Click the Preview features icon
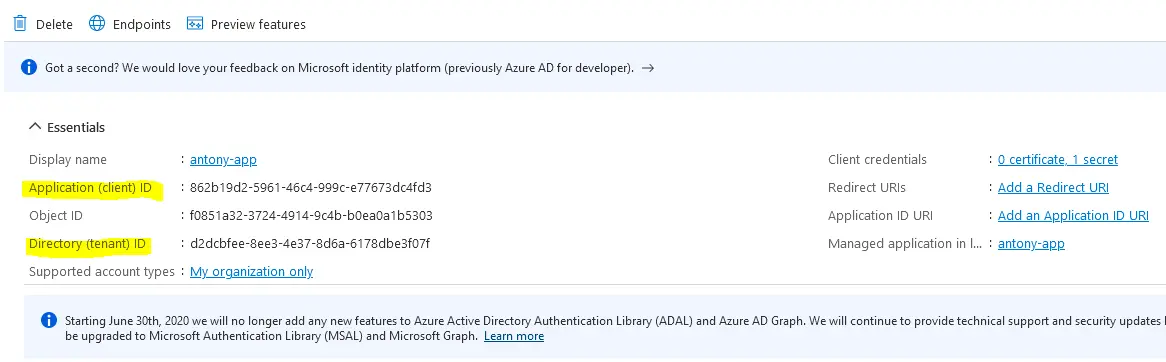The width and height of the screenshot is (1166, 362). (x=195, y=24)
